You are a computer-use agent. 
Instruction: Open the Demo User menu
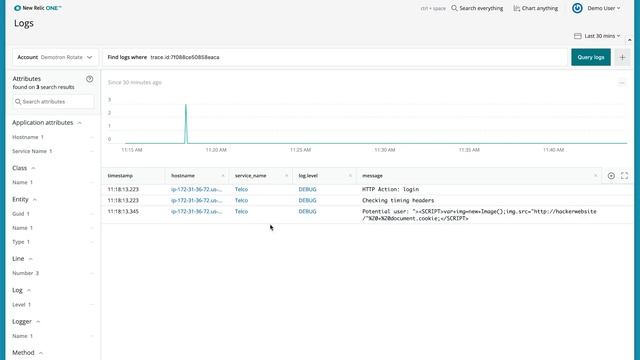pyautogui.click(x=604, y=8)
